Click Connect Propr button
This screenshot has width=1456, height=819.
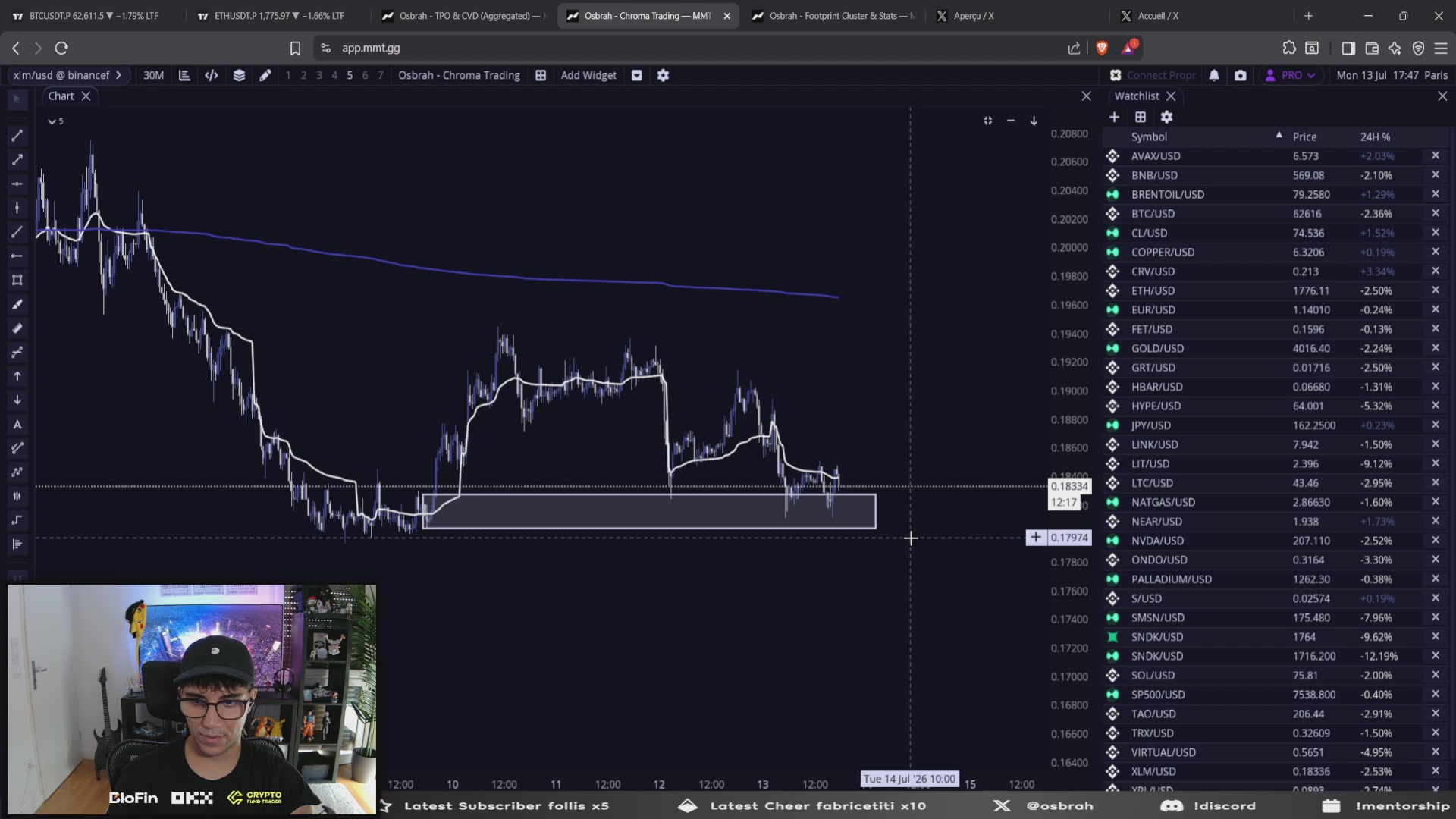pos(1153,75)
